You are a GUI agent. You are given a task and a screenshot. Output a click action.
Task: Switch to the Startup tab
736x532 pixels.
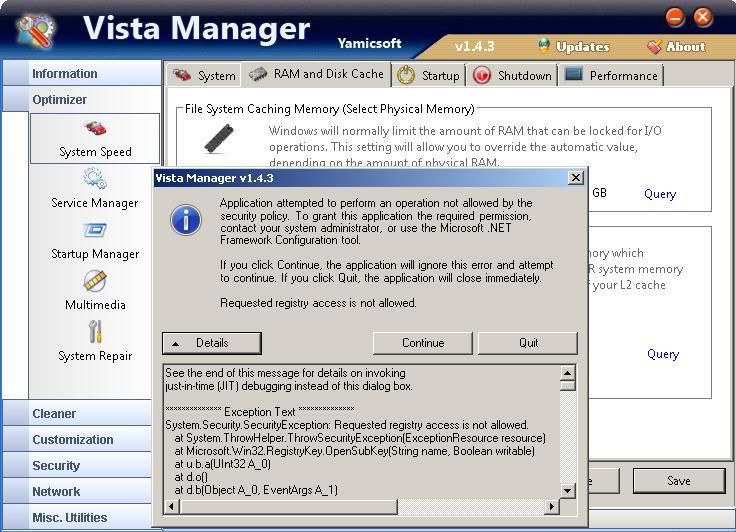tap(429, 75)
